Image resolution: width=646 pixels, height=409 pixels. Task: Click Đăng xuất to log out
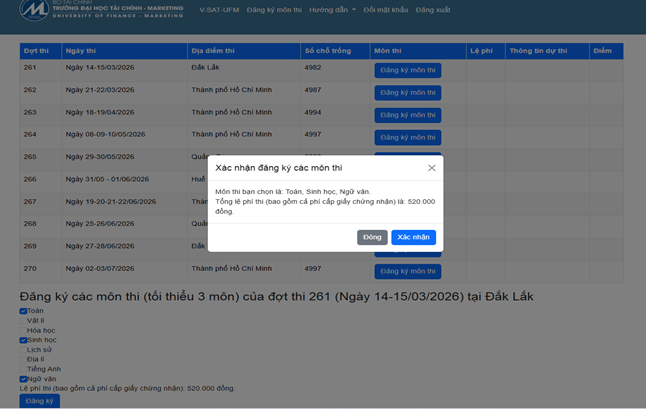click(x=433, y=10)
